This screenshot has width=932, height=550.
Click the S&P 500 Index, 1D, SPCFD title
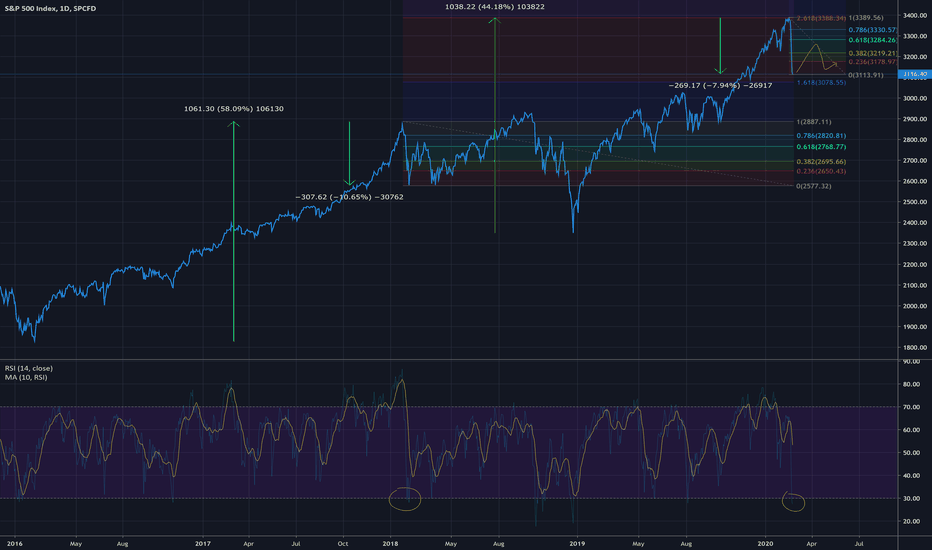click(x=50, y=8)
